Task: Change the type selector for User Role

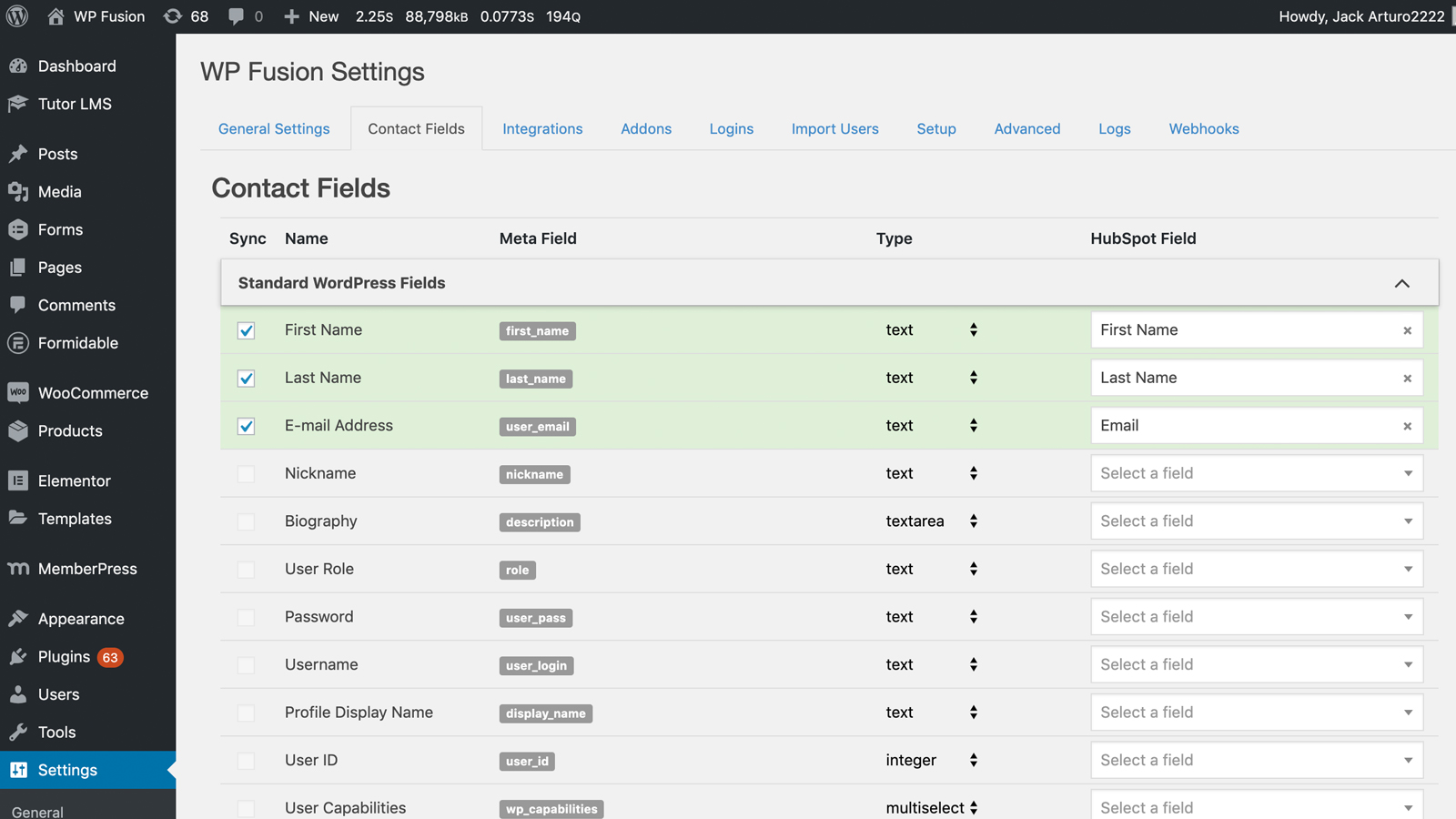Action: click(931, 569)
